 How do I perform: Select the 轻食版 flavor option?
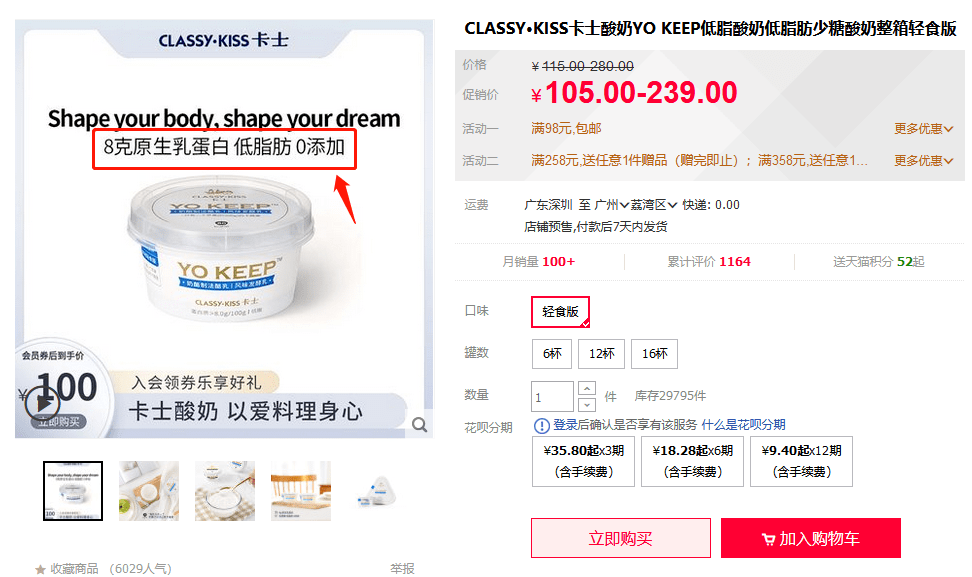tap(560, 312)
